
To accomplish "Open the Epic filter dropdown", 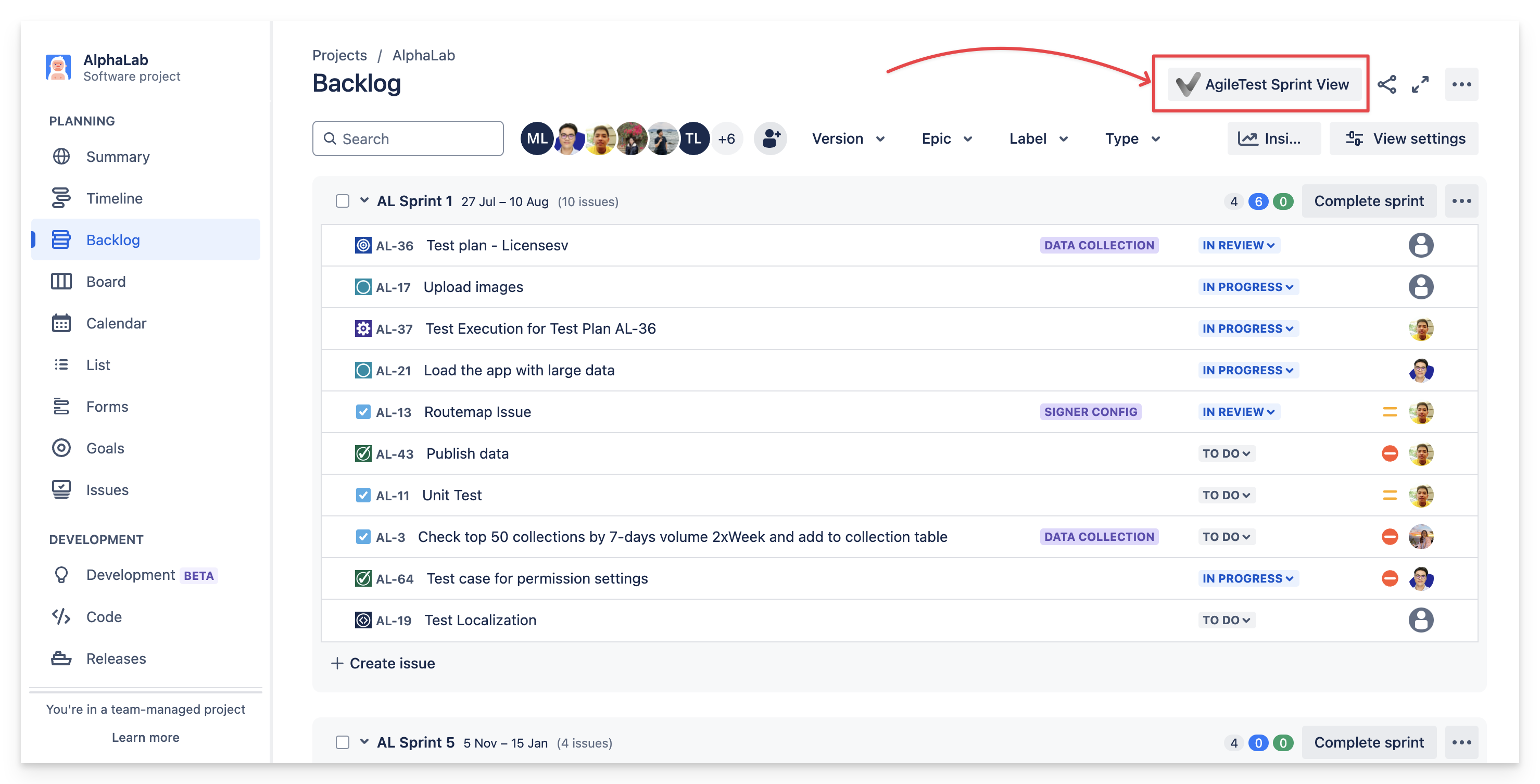I will [x=946, y=138].
